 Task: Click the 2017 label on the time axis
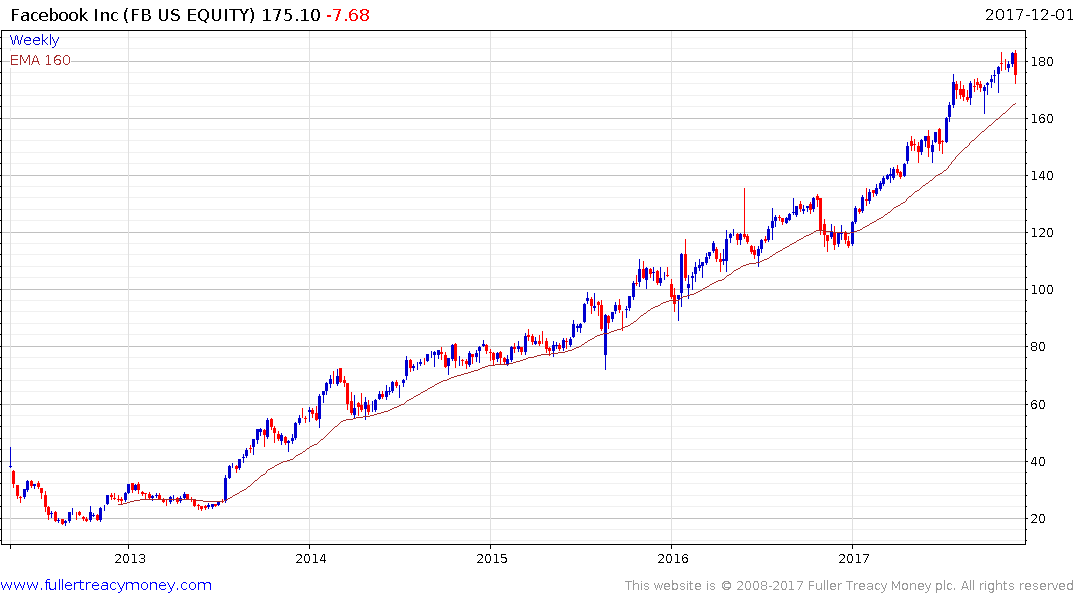point(854,558)
